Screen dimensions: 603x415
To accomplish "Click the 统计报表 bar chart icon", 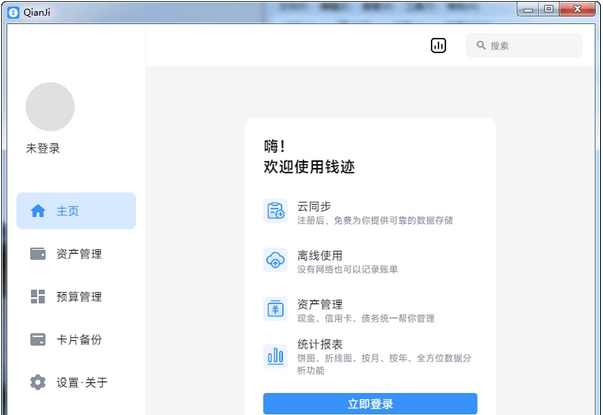I will pyautogui.click(x=275, y=356).
